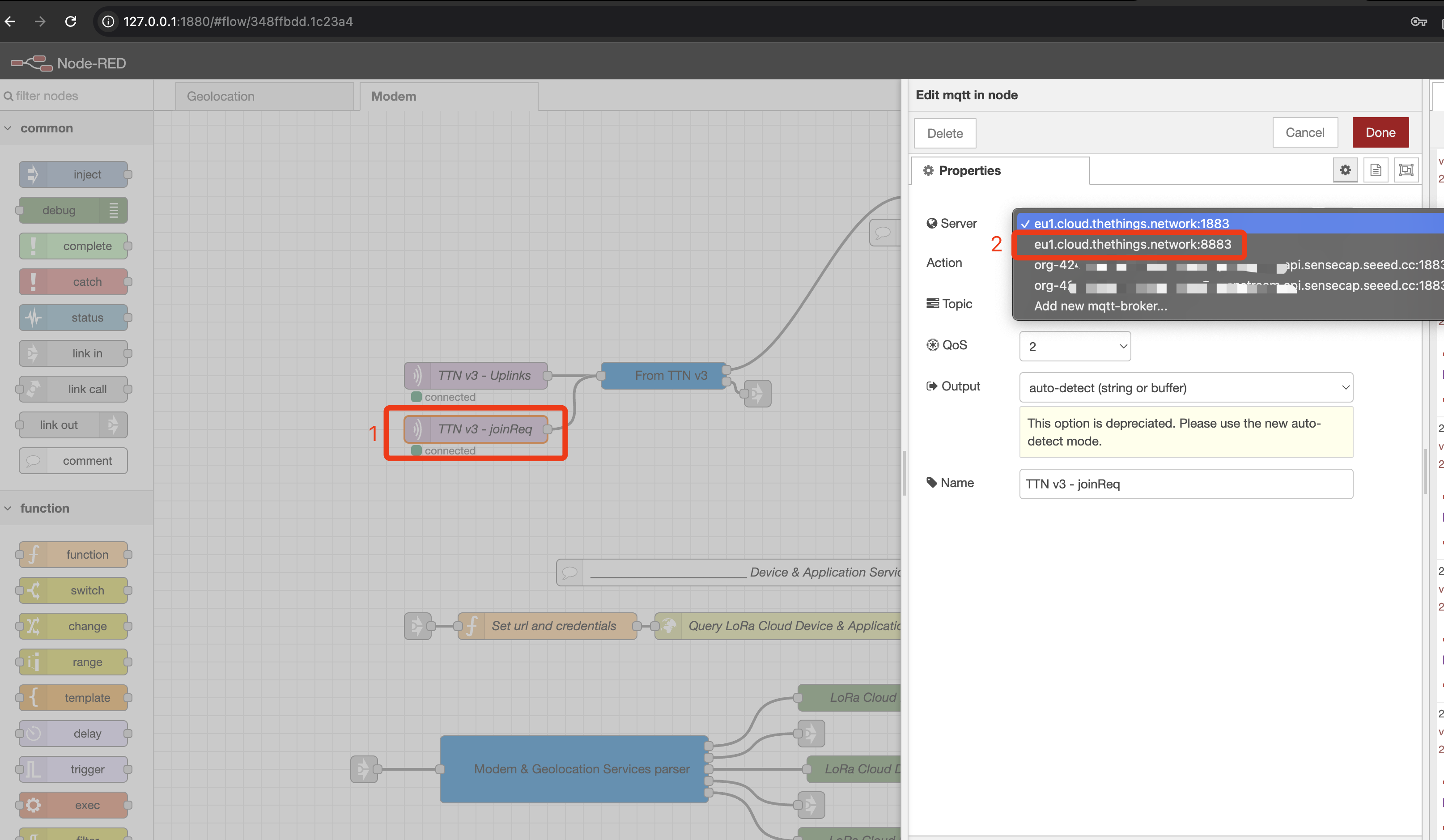Select the inject node in the palette
This screenshot has height=840, width=1444.
pyautogui.click(x=75, y=174)
